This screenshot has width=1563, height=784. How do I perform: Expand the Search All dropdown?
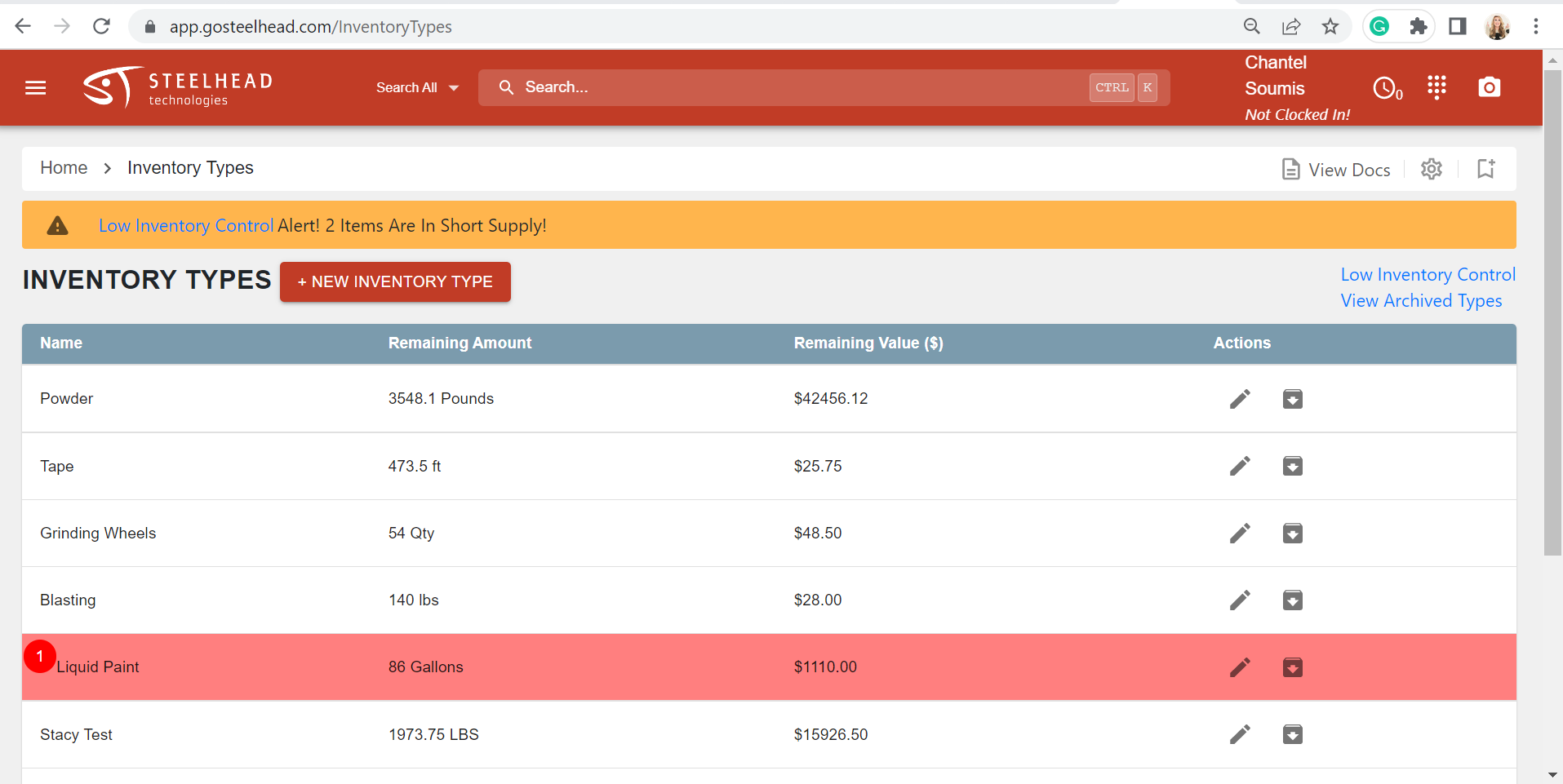point(417,87)
